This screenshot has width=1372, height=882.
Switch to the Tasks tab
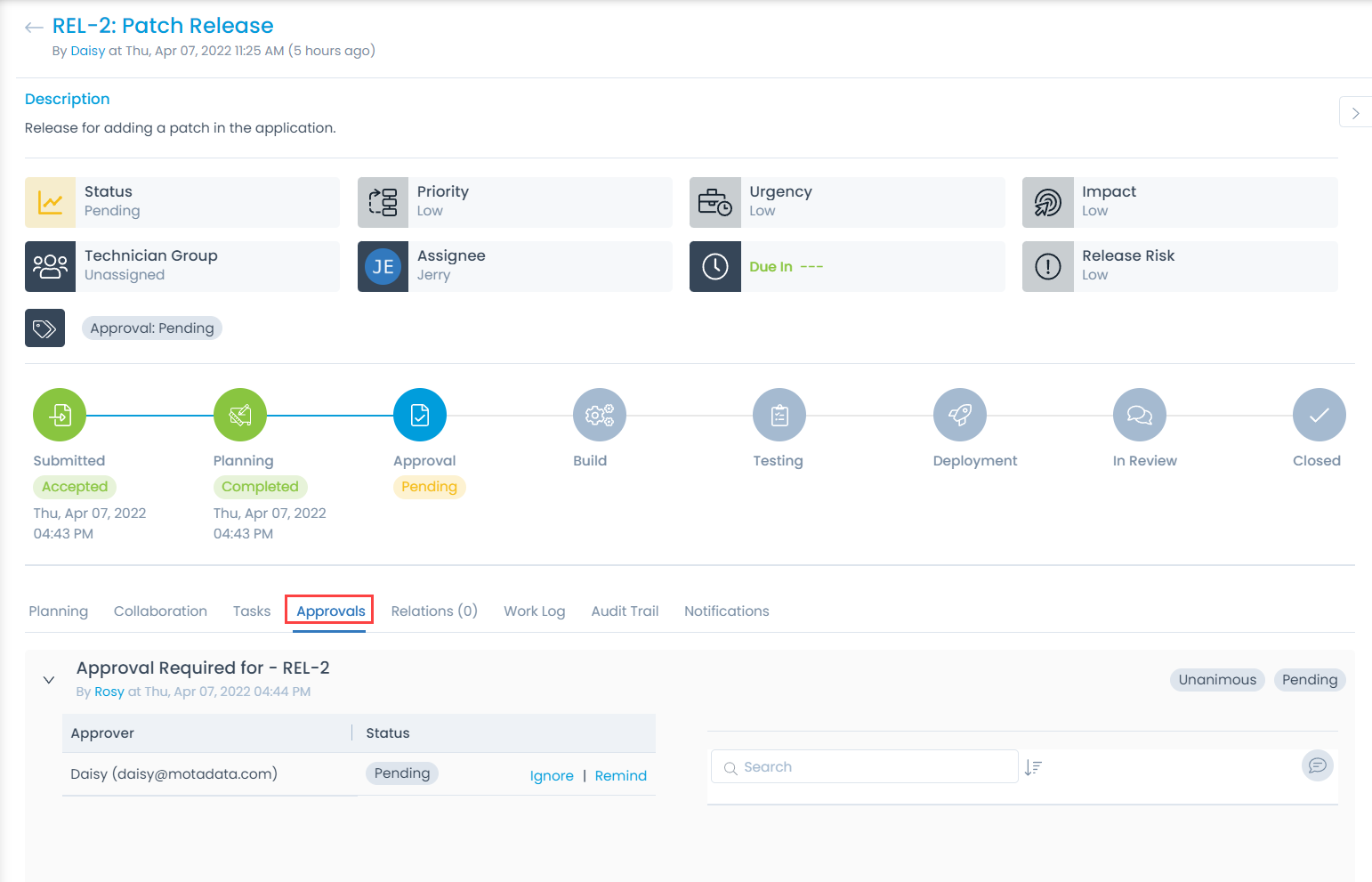pyautogui.click(x=252, y=611)
